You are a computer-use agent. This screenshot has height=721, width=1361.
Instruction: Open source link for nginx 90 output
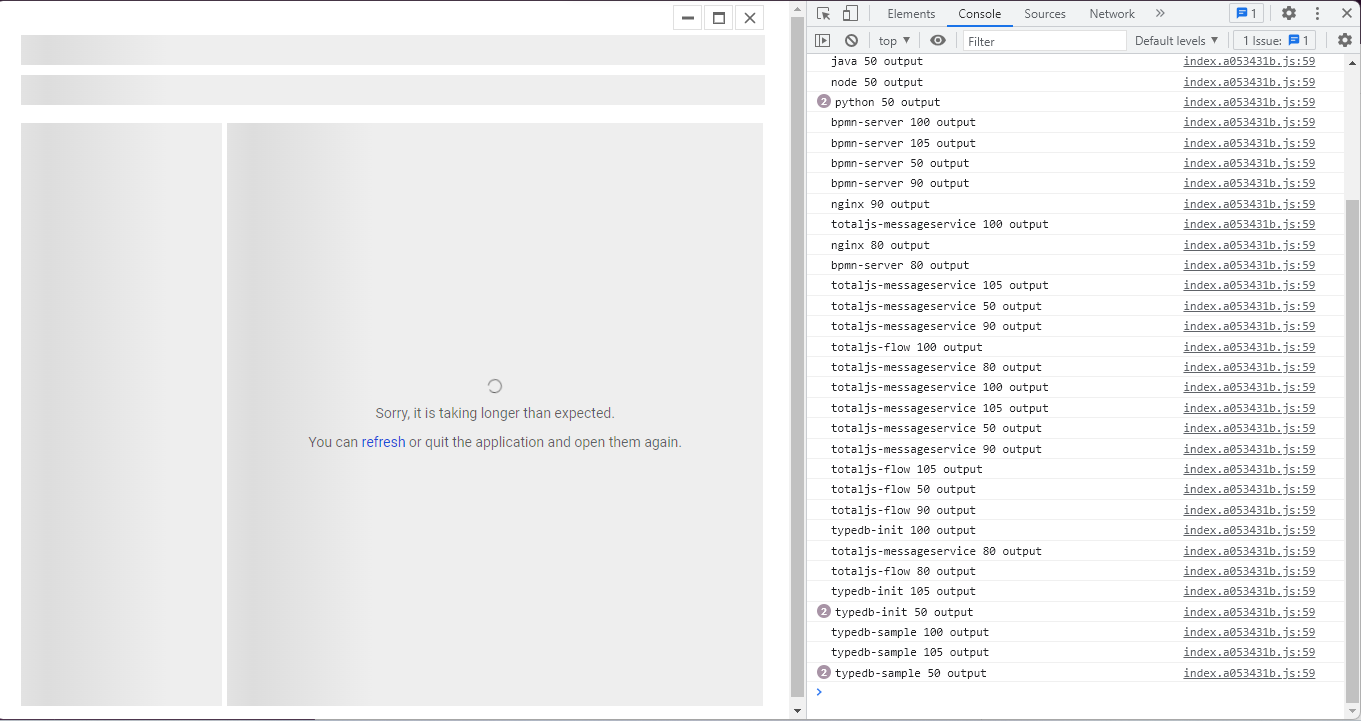(1249, 204)
